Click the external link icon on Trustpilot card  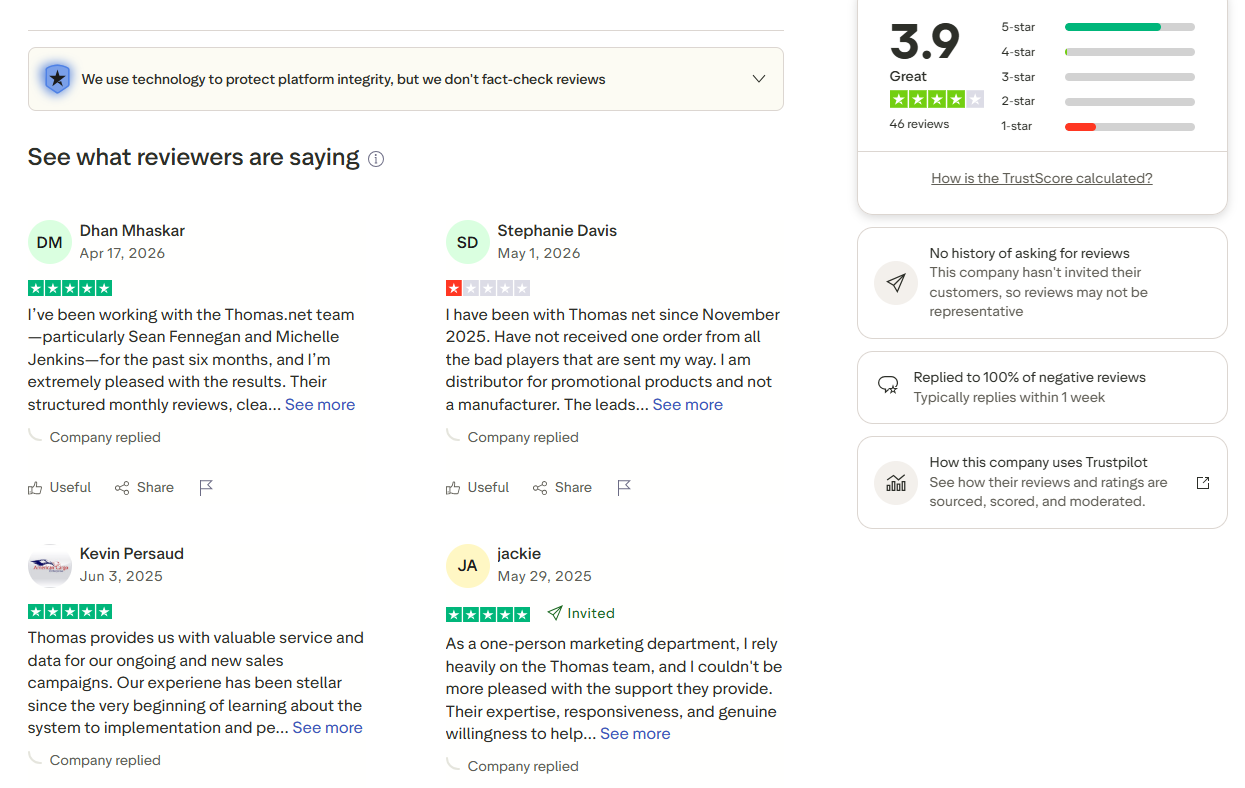1203,483
